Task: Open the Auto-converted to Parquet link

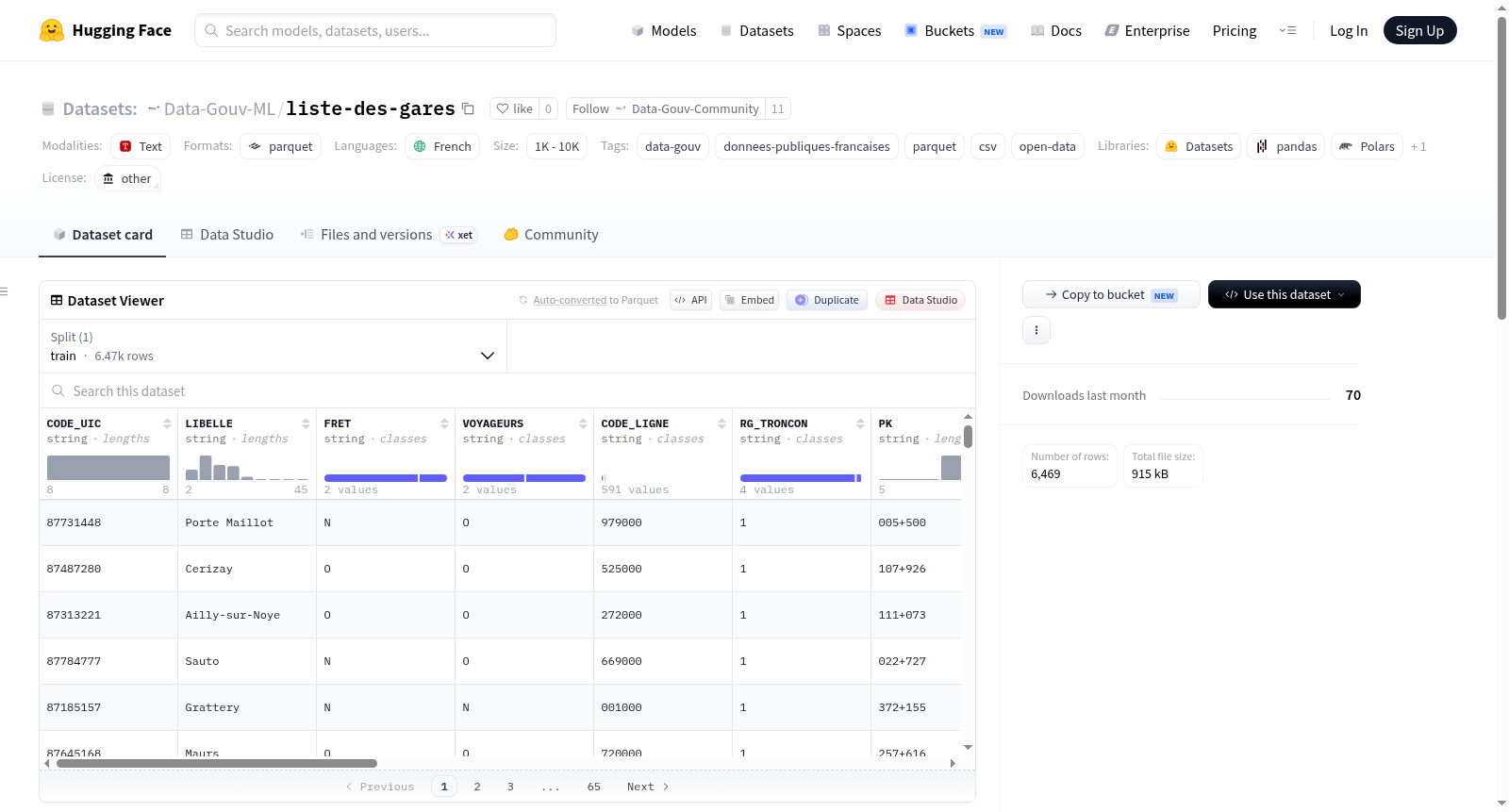Action: [570, 300]
